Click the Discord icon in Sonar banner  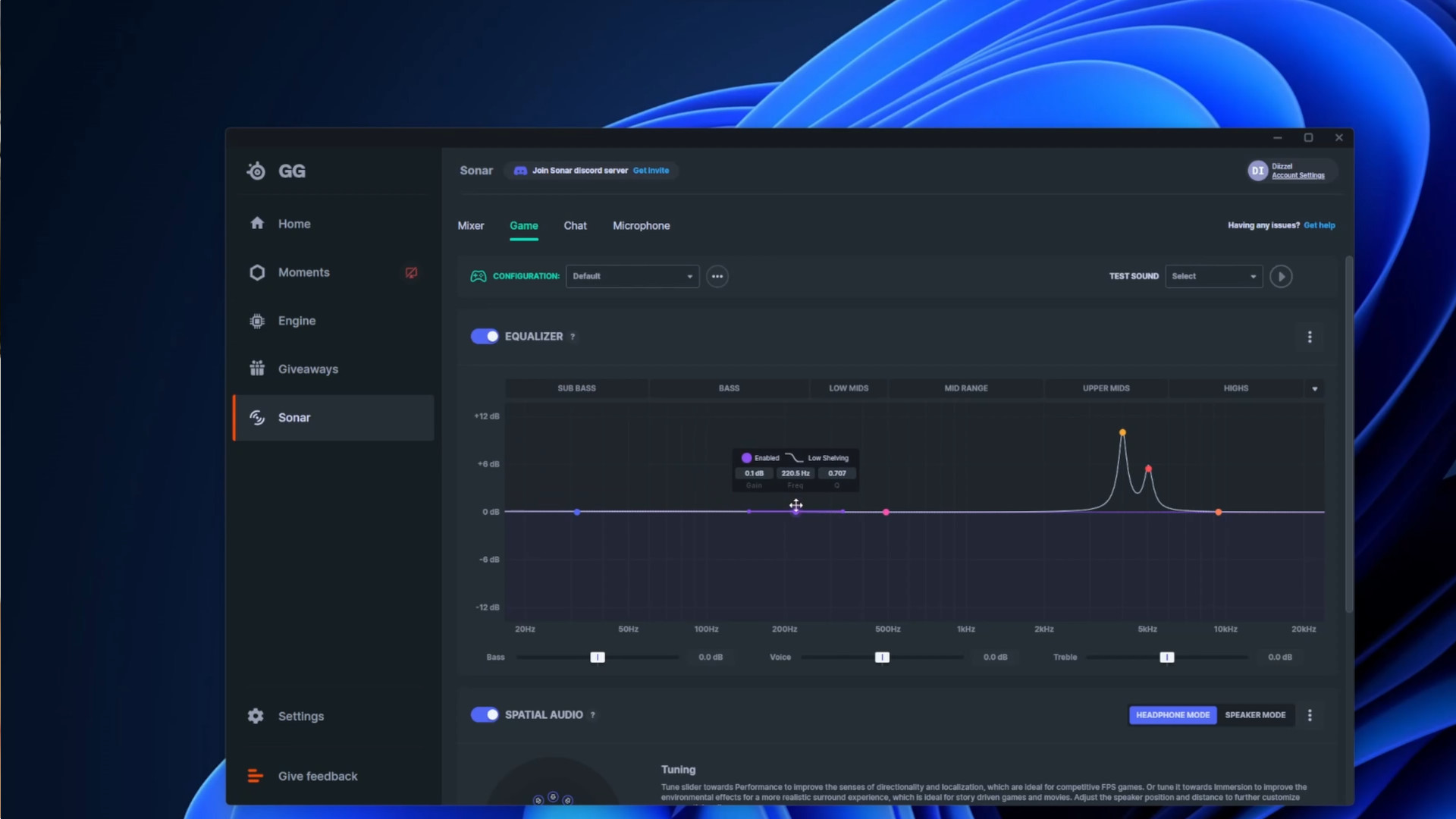point(520,171)
